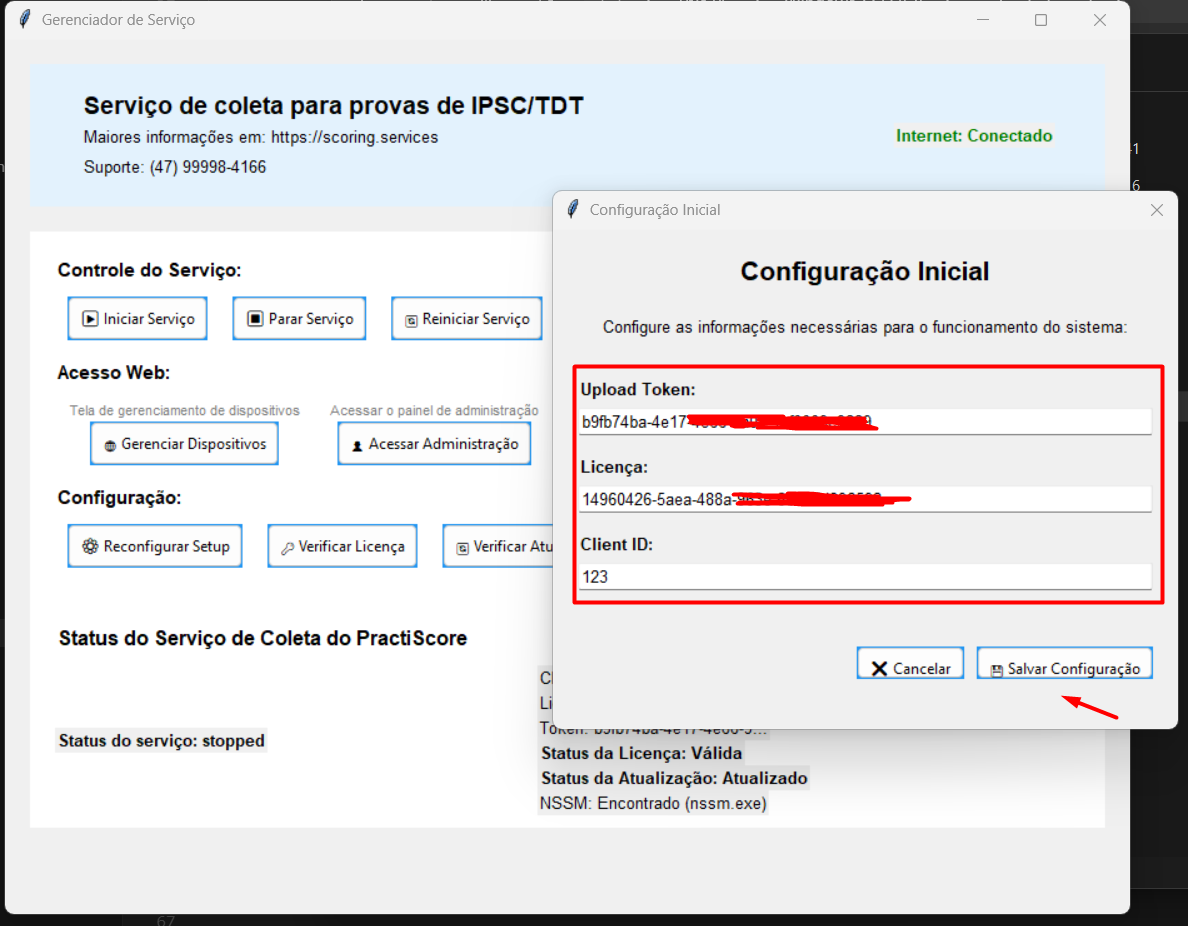Click the Upload Token label

638,389
